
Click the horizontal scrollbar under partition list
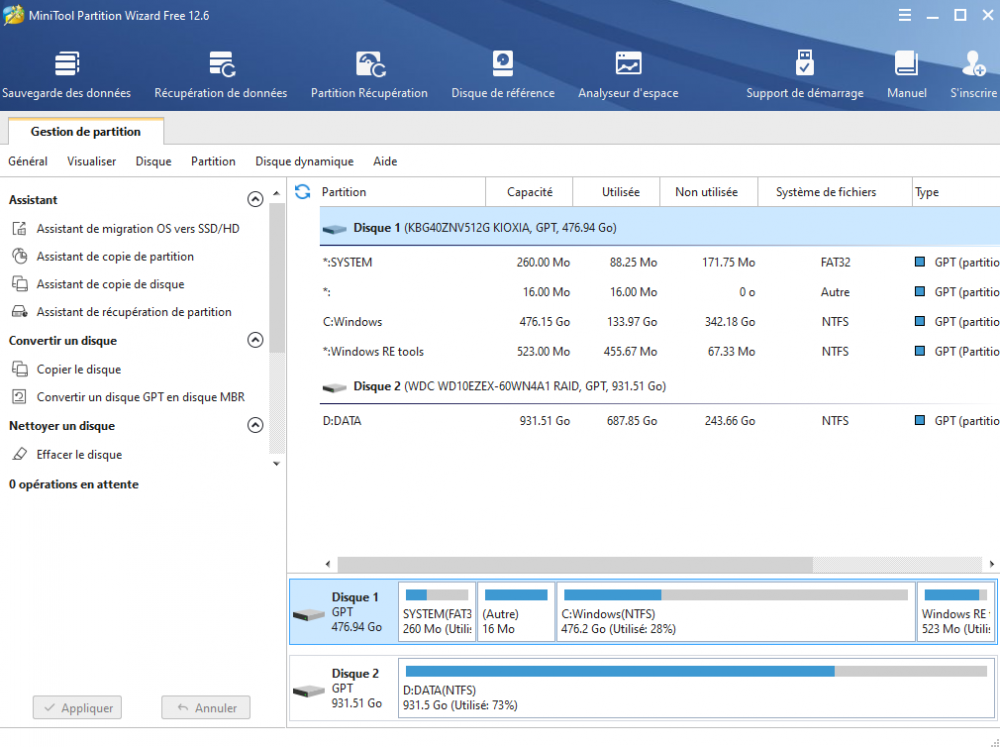(x=575, y=564)
